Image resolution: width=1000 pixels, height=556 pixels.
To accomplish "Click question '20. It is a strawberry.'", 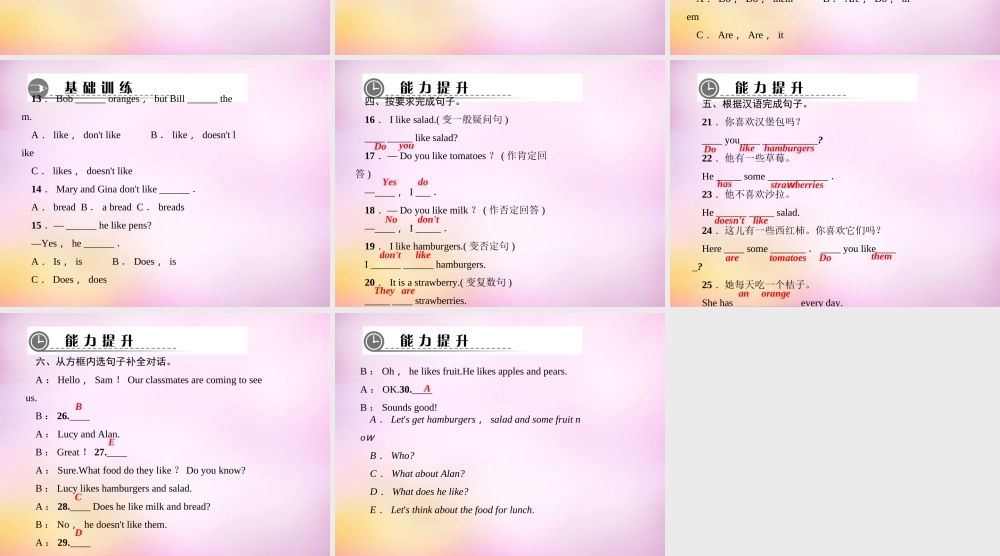I will tap(438, 282).
